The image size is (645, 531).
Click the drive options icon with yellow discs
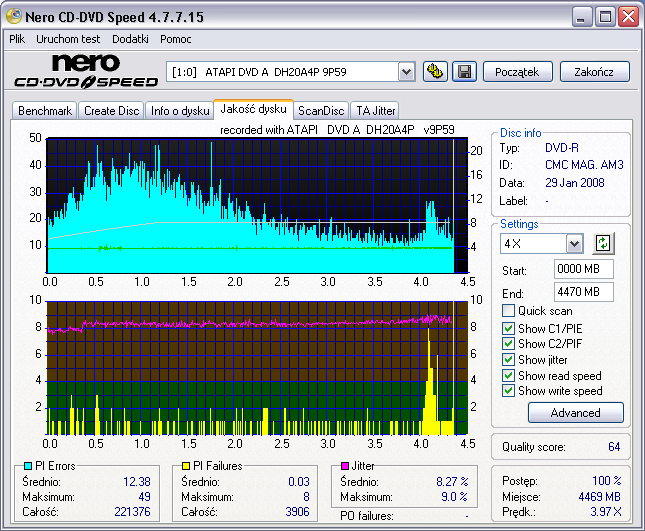(x=435, y=72)
